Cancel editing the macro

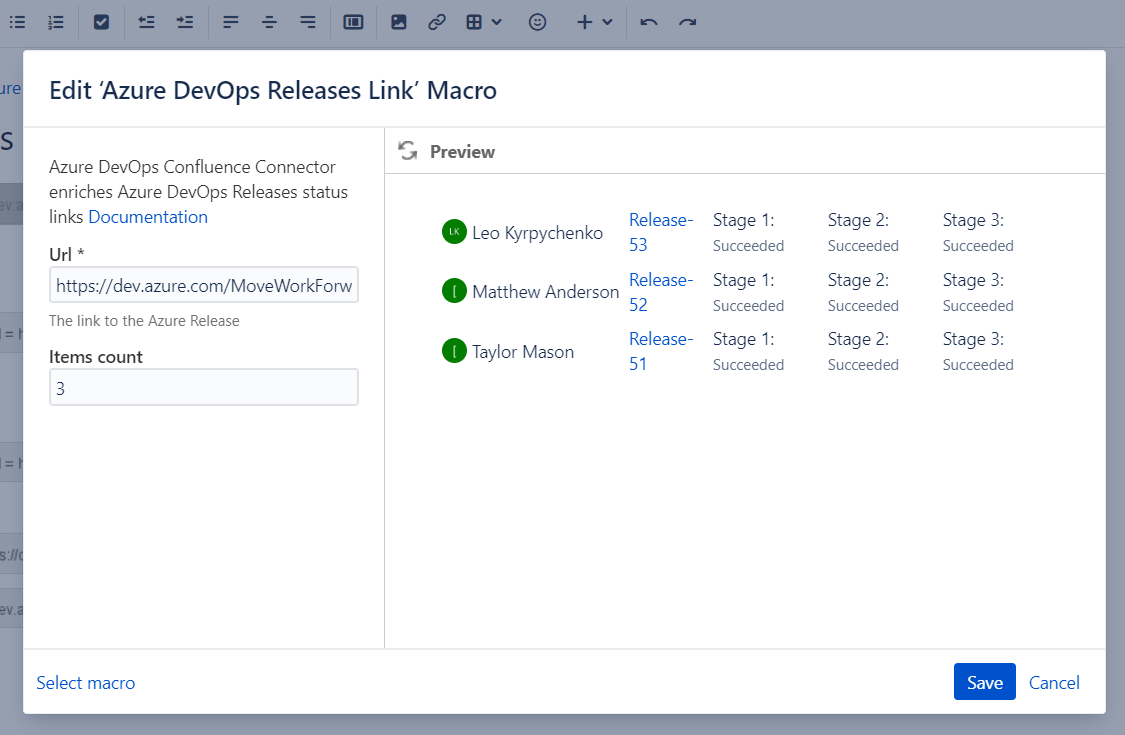[1053, 681]
